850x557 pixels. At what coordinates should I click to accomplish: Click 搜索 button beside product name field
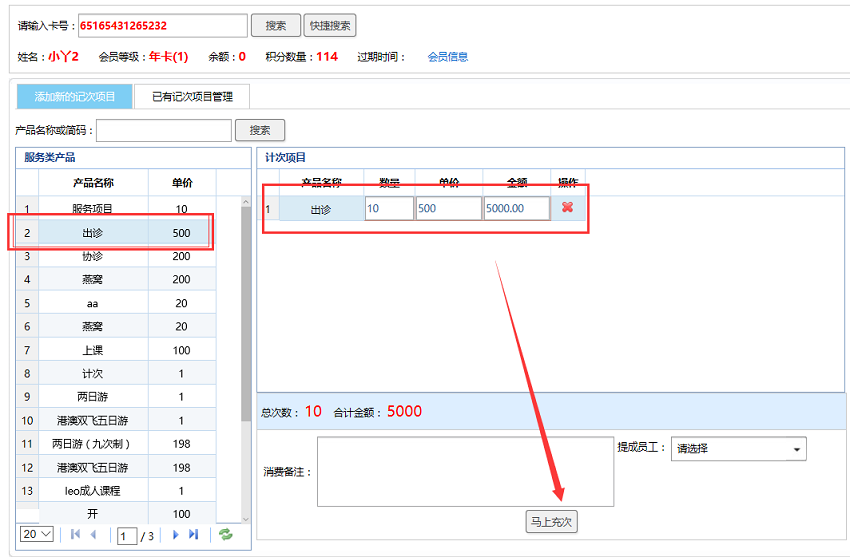coord(260,130)
